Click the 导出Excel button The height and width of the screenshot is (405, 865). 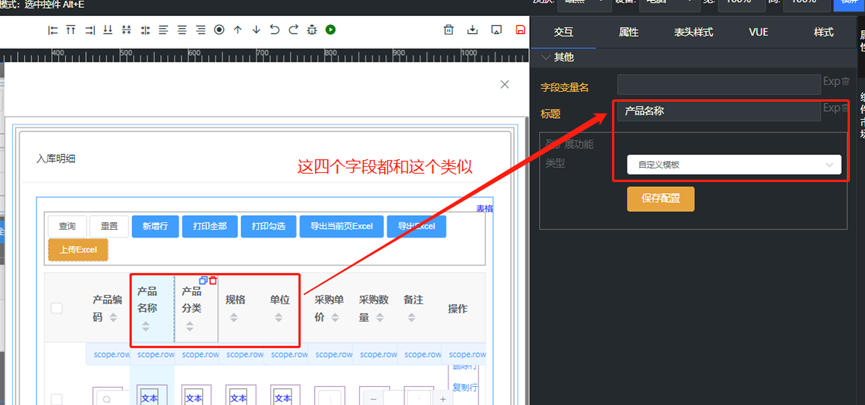pos(417,226)
